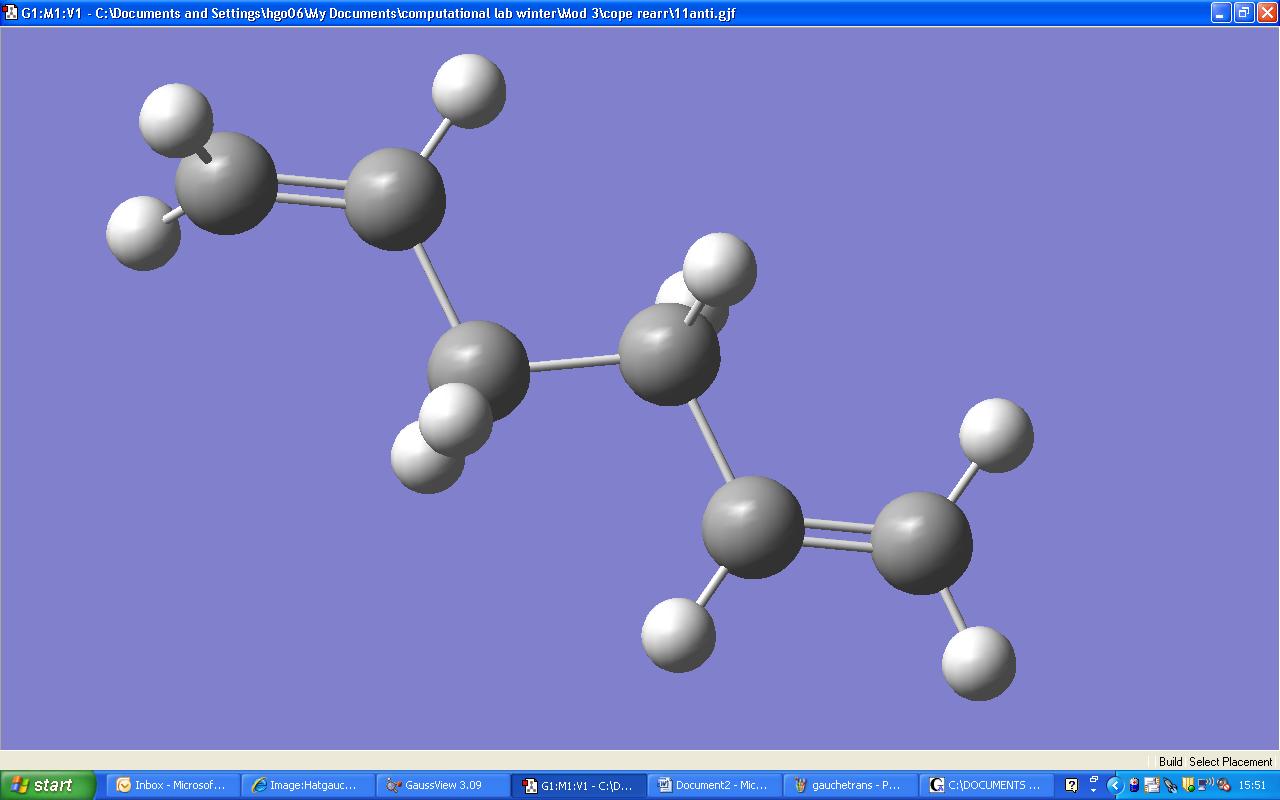Screen dimensions: 1280x800
Task: Switch to the gauchetrans taskbar button
Action: tap(850, 785)
